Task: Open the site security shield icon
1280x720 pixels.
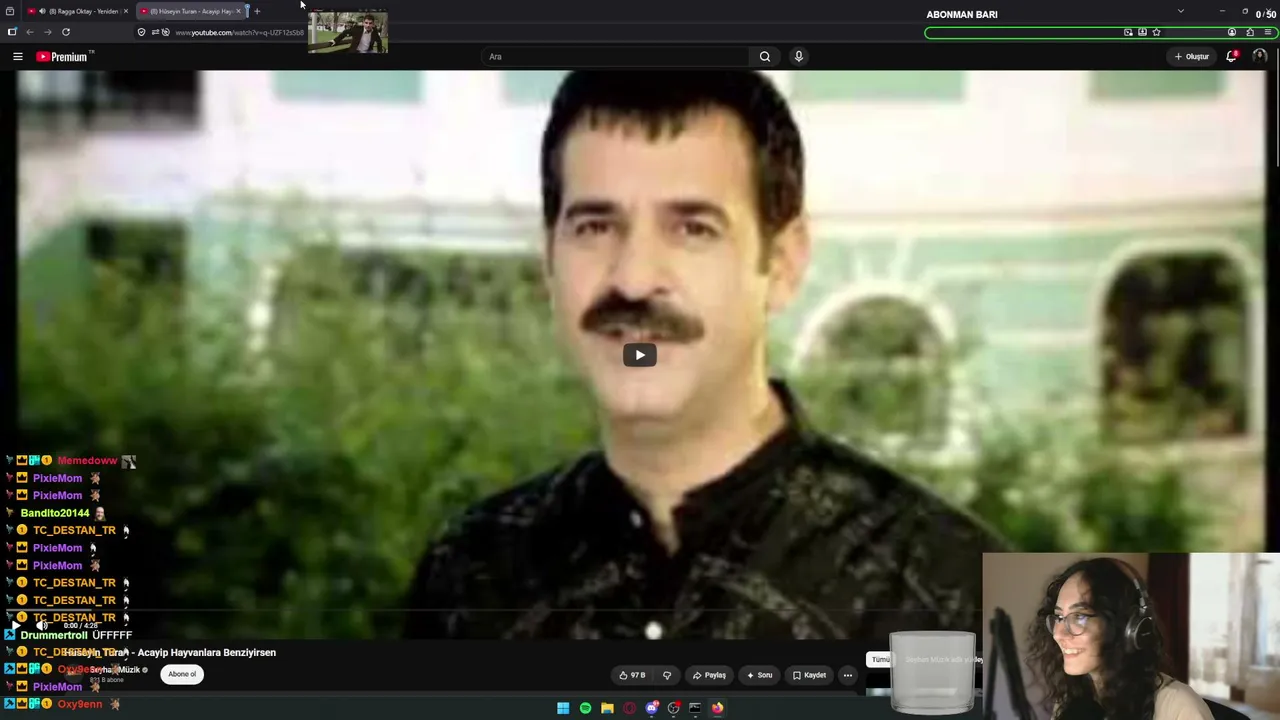Action: [141, 32]
